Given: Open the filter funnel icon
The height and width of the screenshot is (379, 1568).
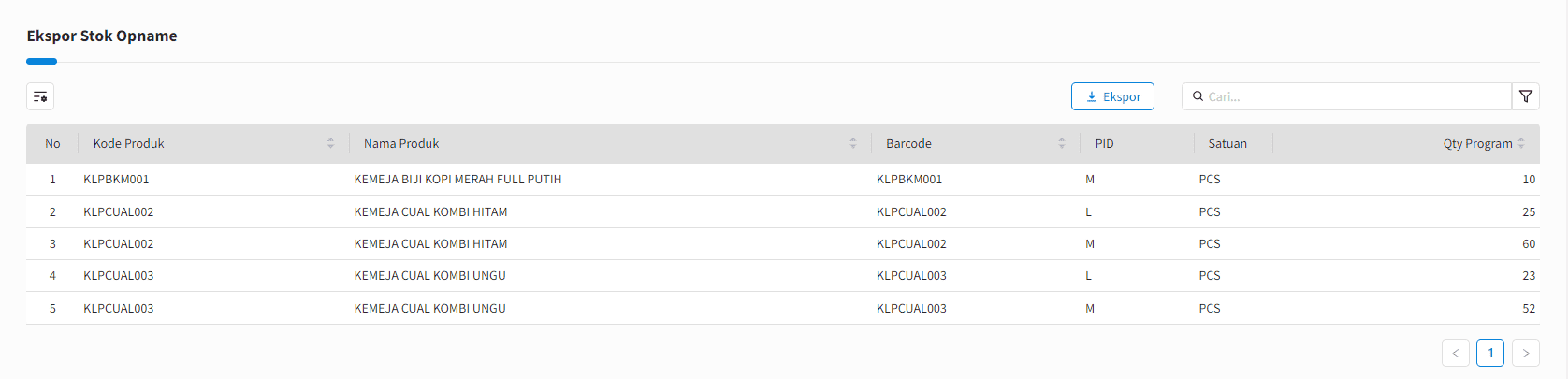Looking at the screenshot, I should click(x=1526, y=96).
